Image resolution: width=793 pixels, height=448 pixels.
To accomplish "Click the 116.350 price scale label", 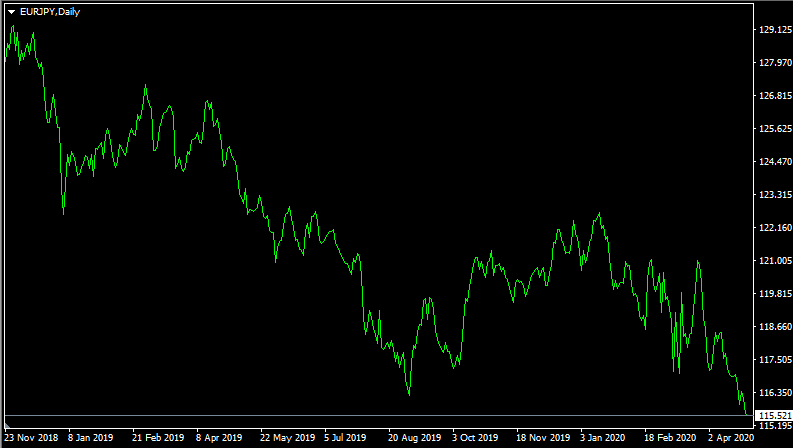I will (775, 393).
